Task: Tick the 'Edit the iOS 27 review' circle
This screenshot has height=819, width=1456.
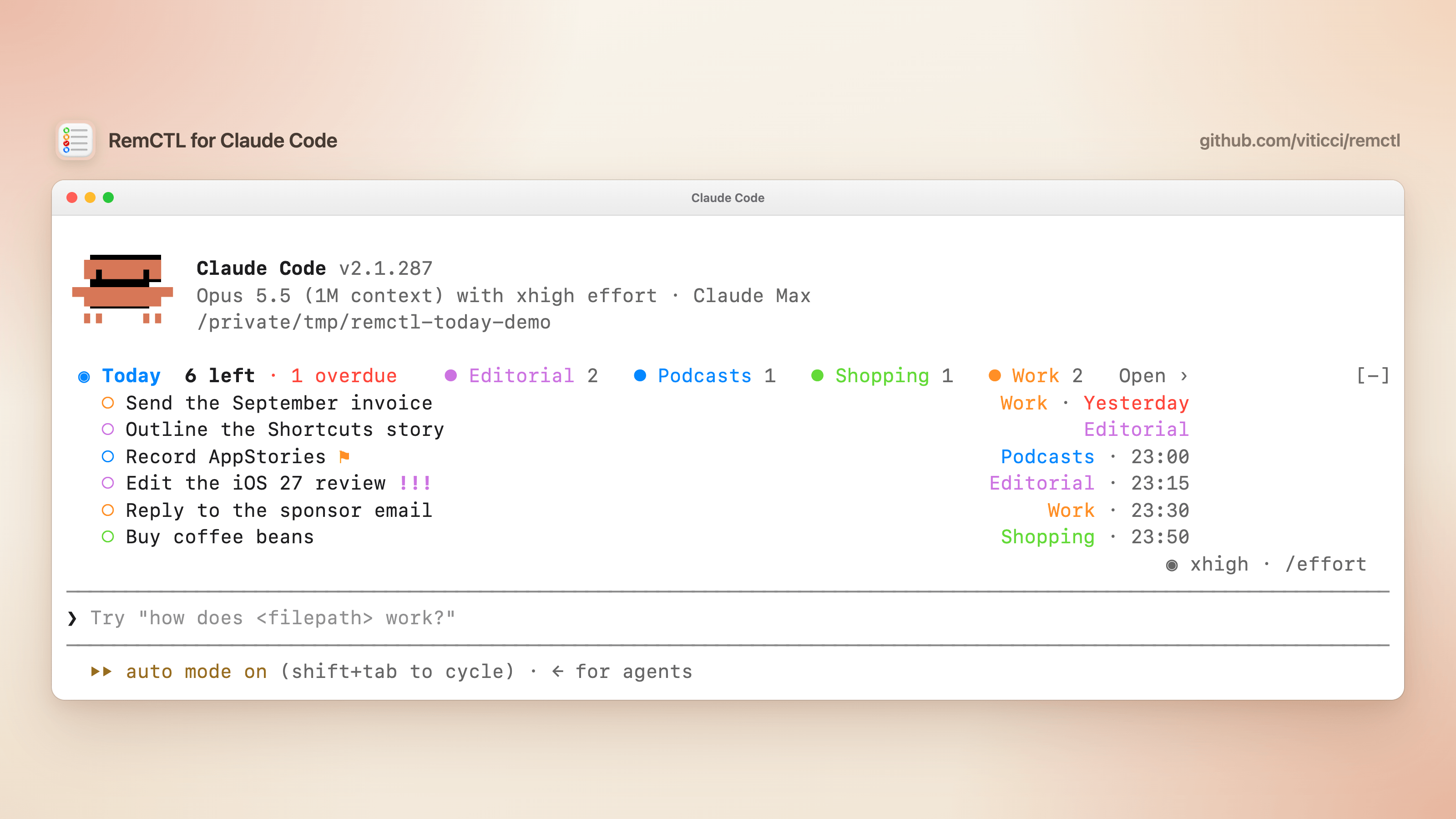Action: click(x=108, y=483)
